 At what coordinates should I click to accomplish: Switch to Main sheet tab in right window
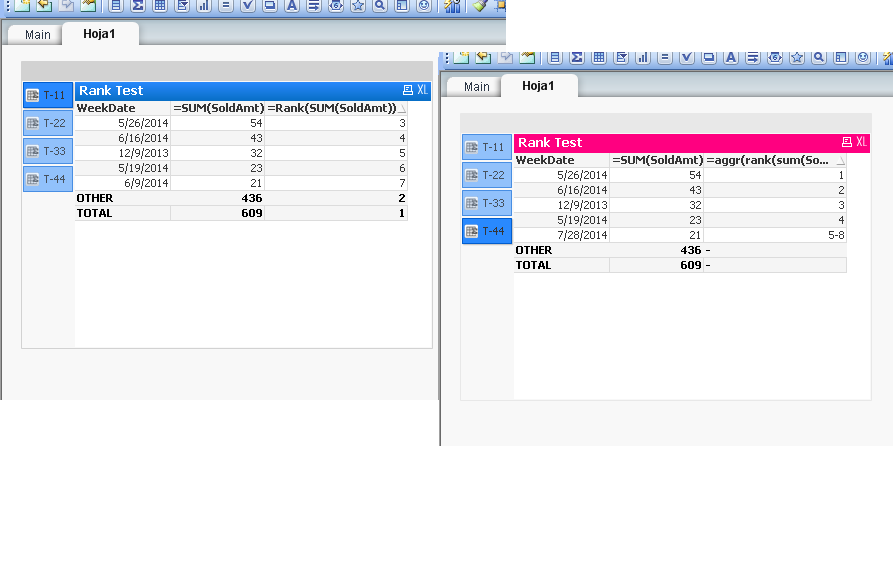click(477, 87)
